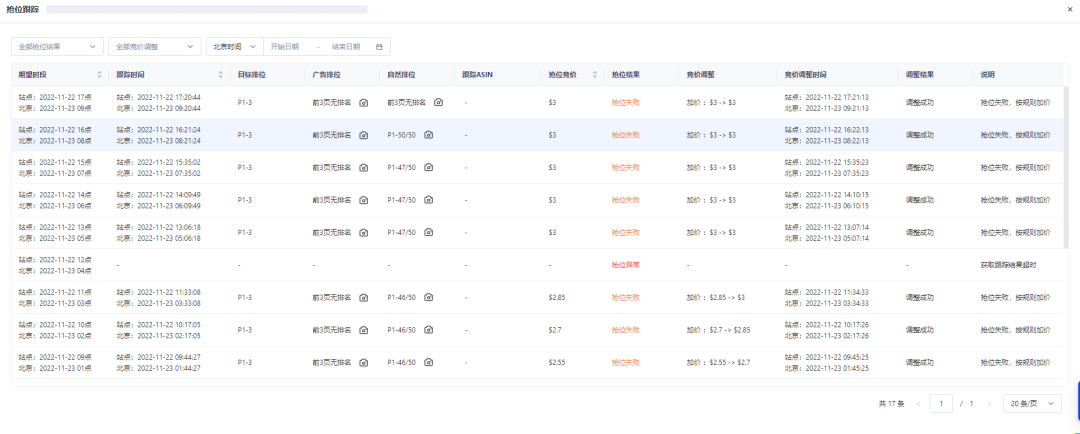Screen dimensions: 1080x434
Task: Click the 说明 column header
Action: (x=988, y=75)
